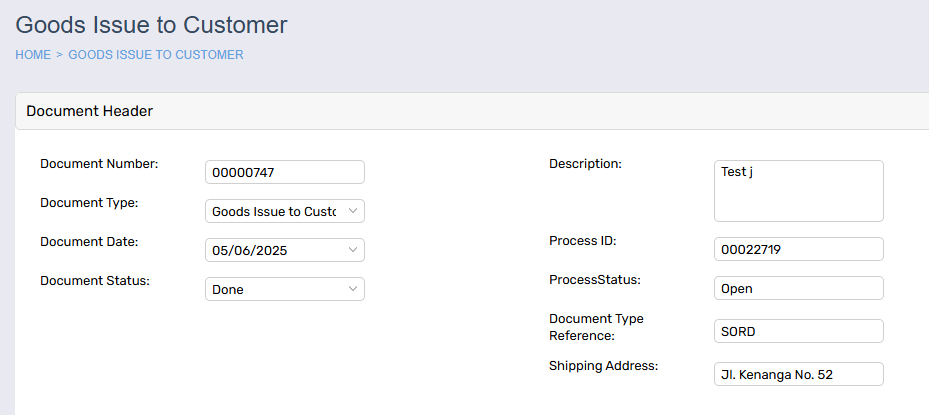The image size is (929, 415).
Task: Click into the Description text area
Action: 799,191
